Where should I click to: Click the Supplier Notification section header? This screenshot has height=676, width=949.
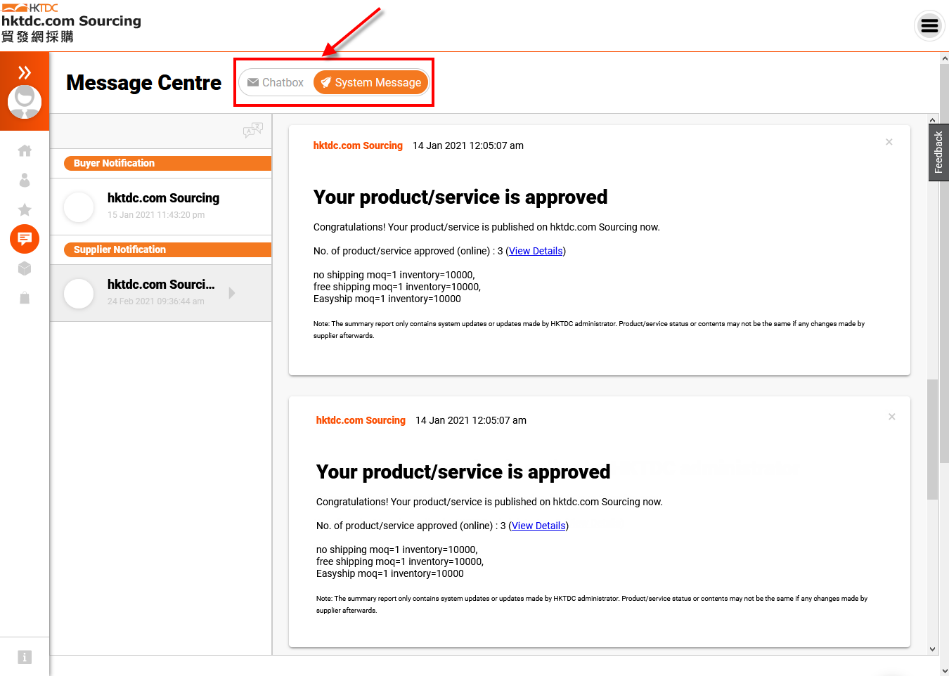pos(168,249)
